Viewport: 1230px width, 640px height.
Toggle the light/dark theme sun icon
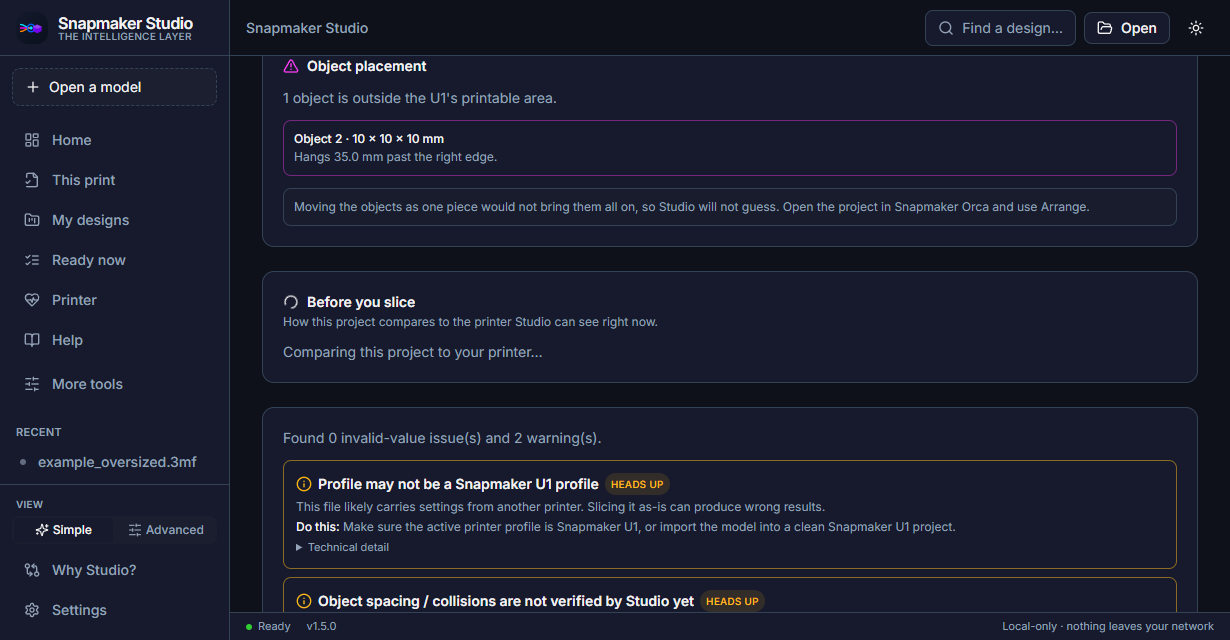pyautogui.click(x=1196, y=28)
